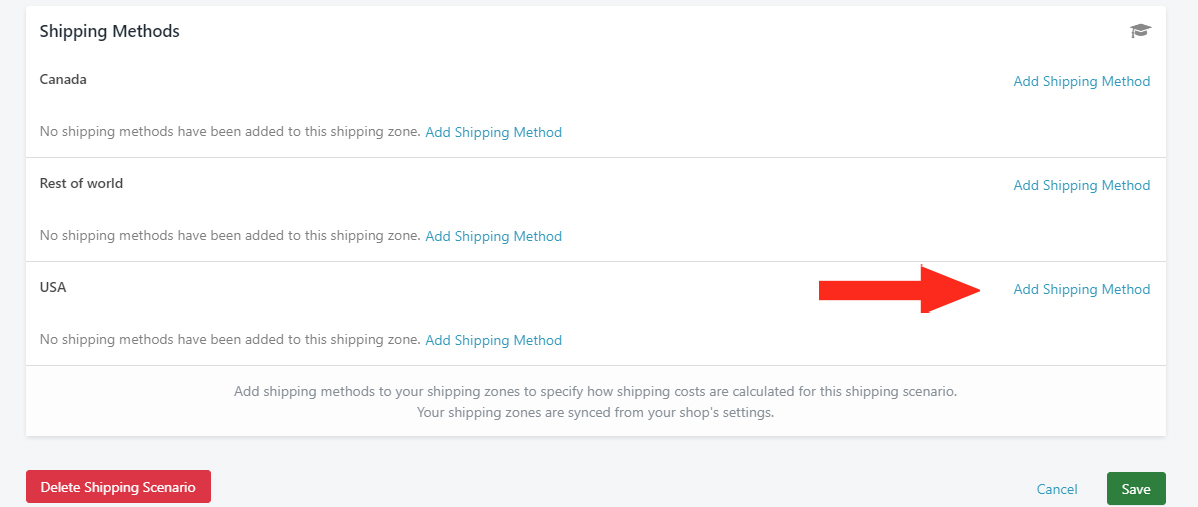This screenshot has width=1198, height=507.
Task: Delete Shipping Scenario using the red button
Action: click(118, 487)
